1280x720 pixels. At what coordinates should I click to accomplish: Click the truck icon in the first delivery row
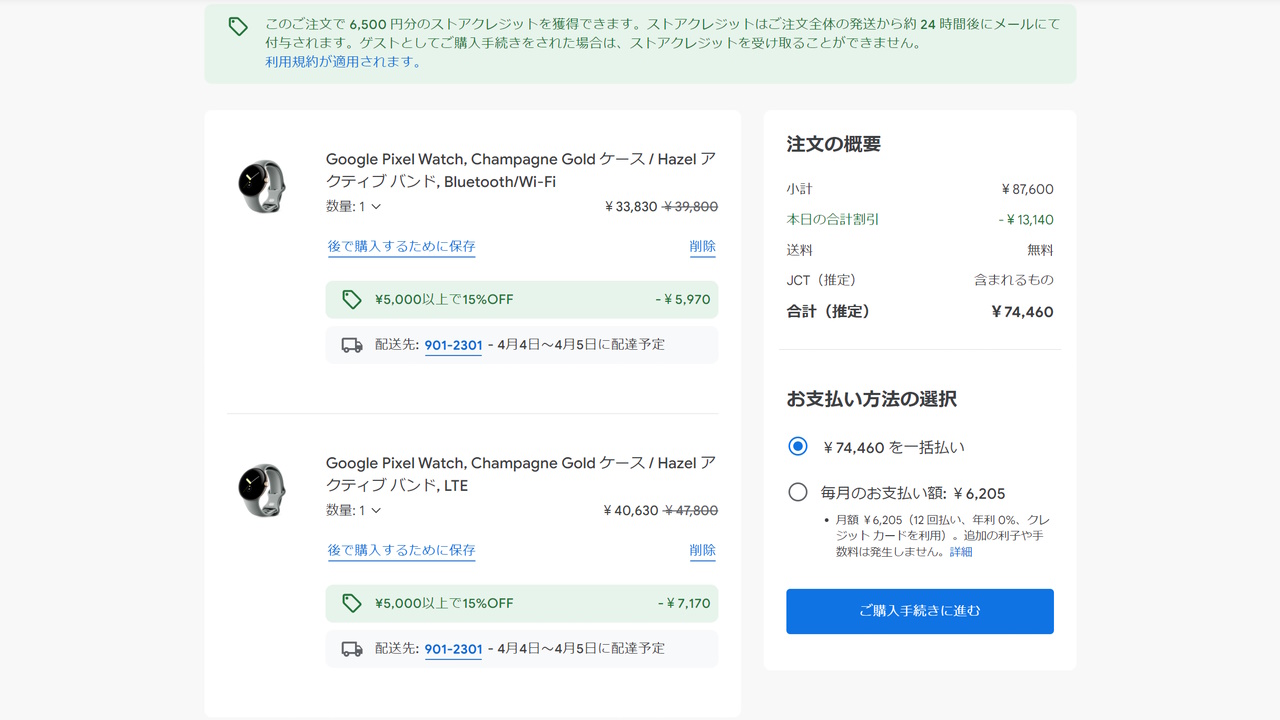pyautogui.click(x=351, y=344)
